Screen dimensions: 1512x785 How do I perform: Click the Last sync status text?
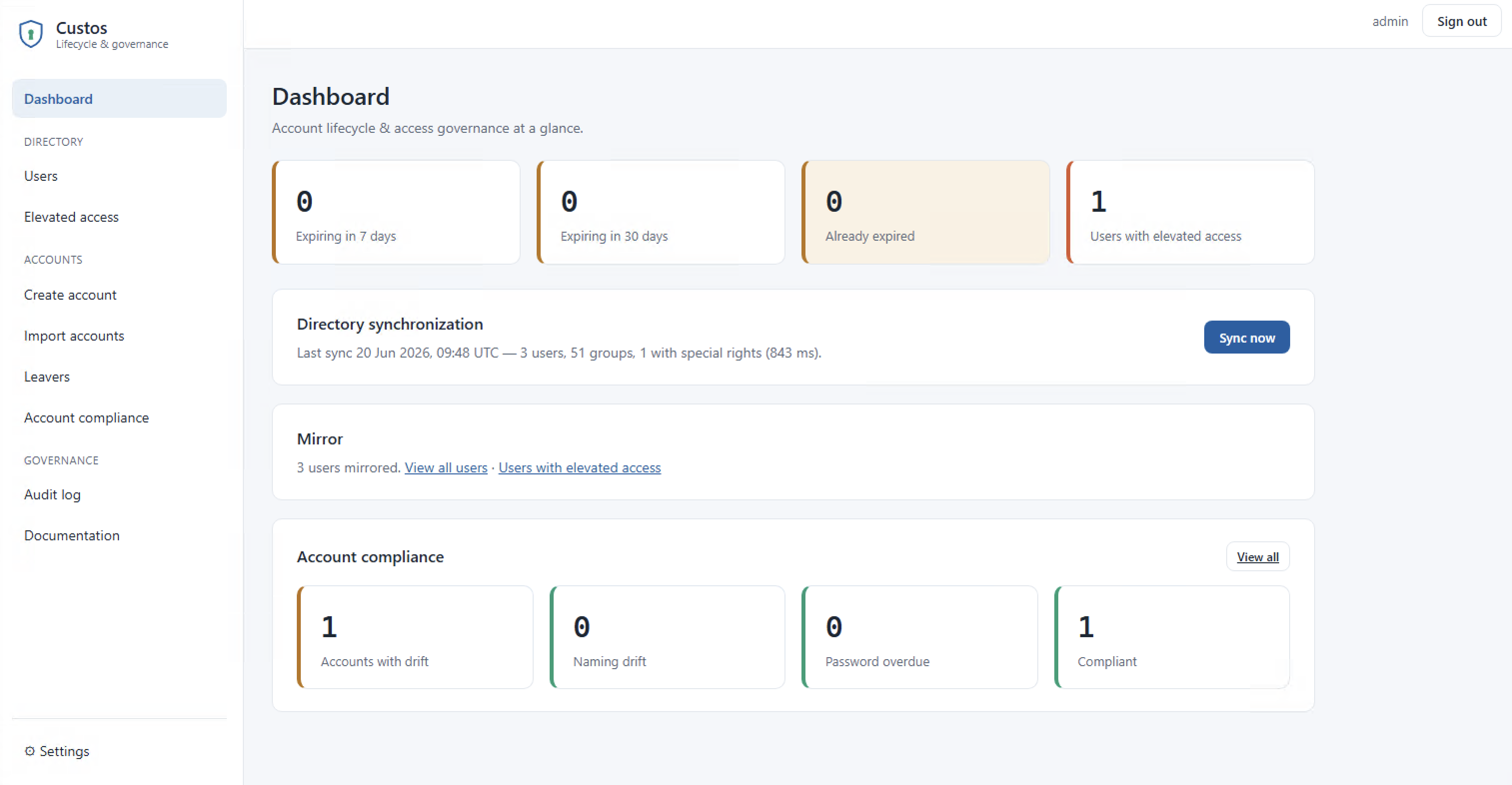coord(559,353)
